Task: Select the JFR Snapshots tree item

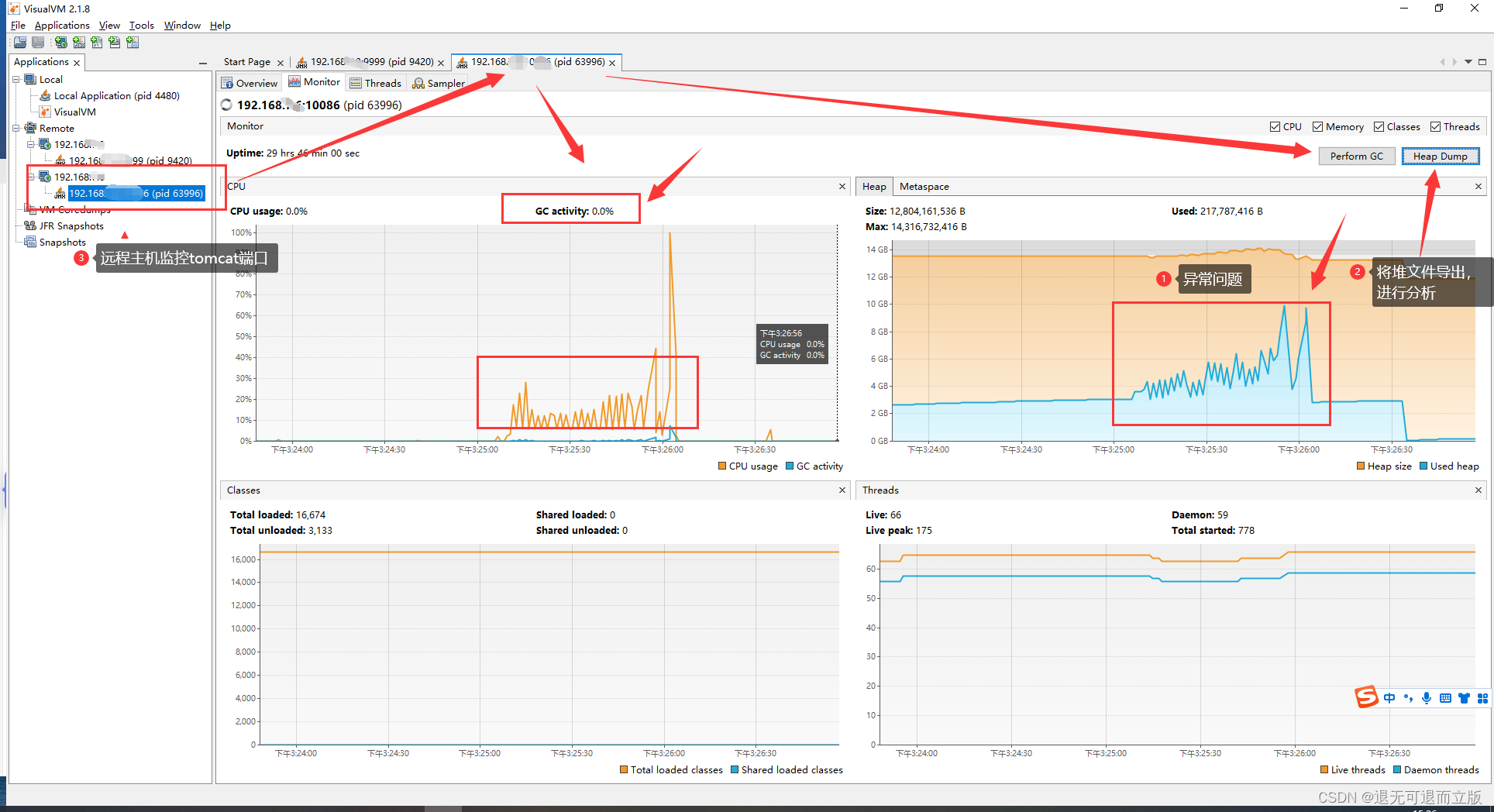Action: point(71,225)
